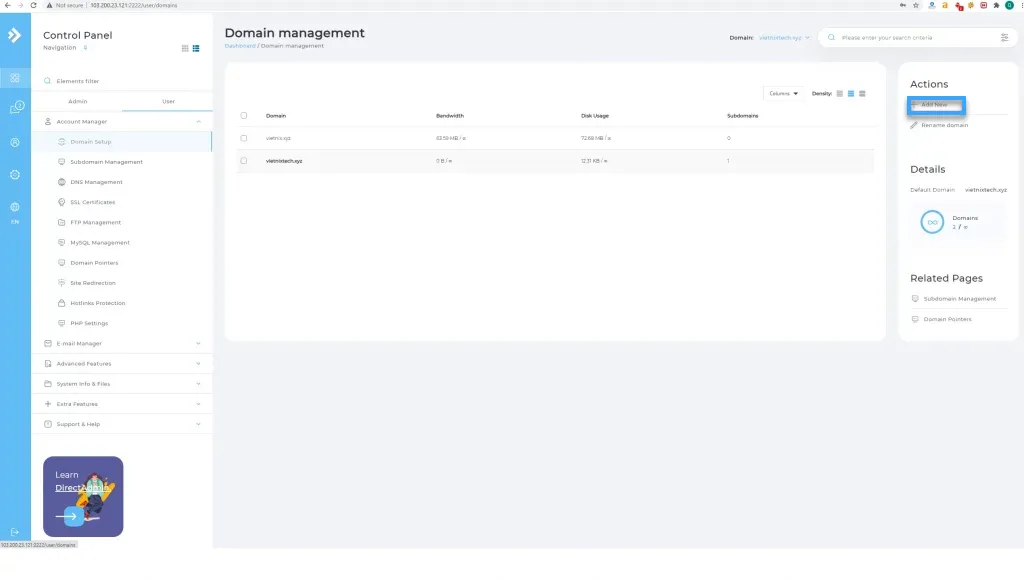
Task: Open Subdomain Management related page link
Action: [959, 298]
